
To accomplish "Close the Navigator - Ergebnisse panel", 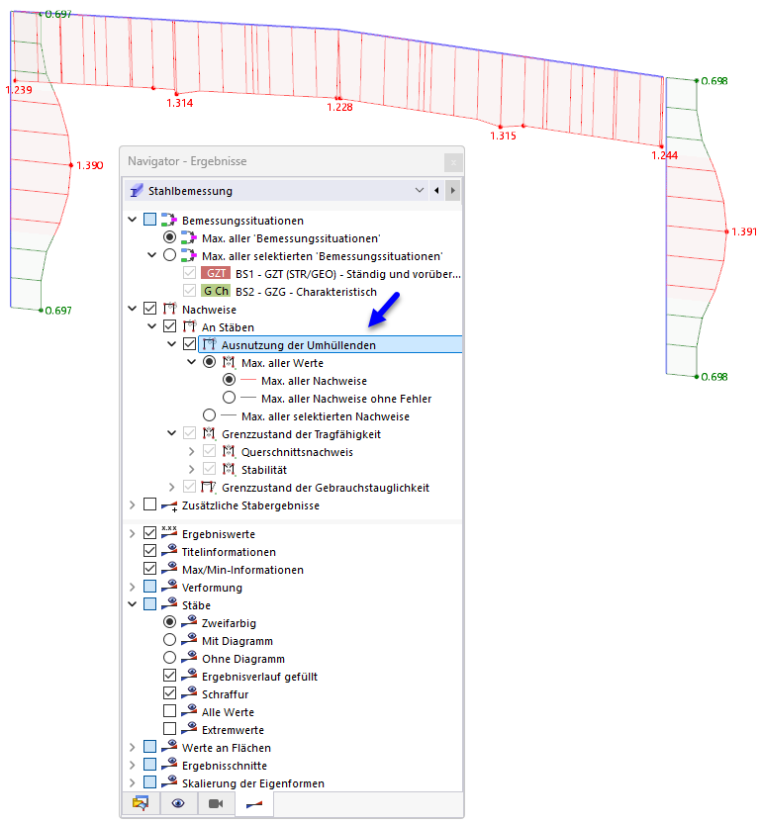I will click(x=453, y=162).
